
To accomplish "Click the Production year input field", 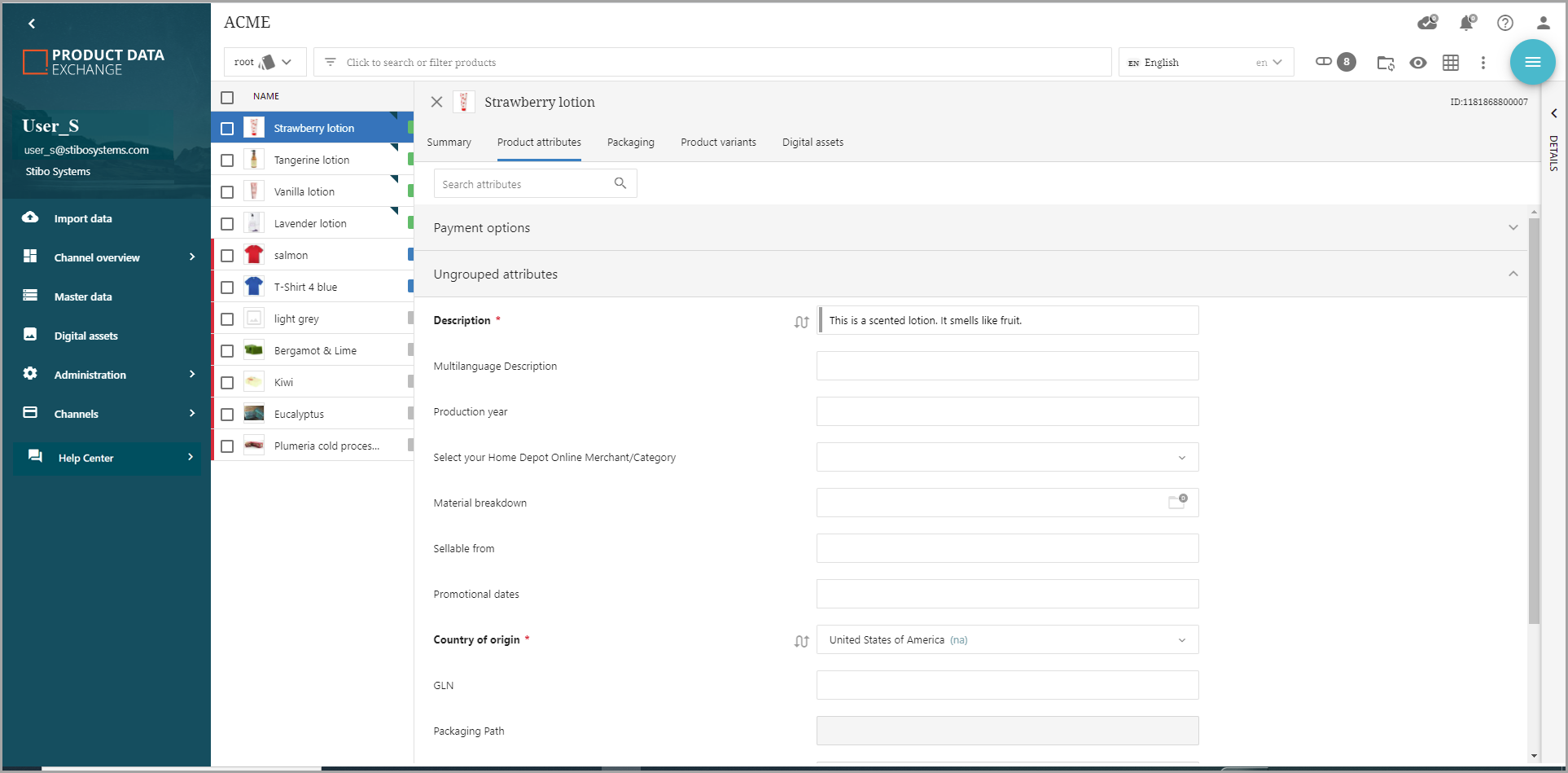I will (1007, 411).
